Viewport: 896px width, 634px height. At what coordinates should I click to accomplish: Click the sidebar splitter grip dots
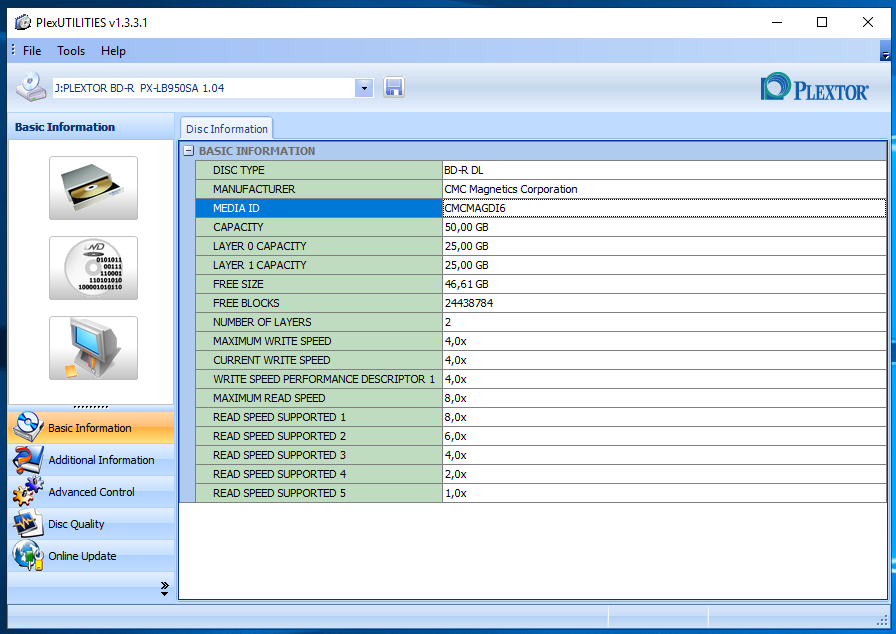[x=91, y=407]
